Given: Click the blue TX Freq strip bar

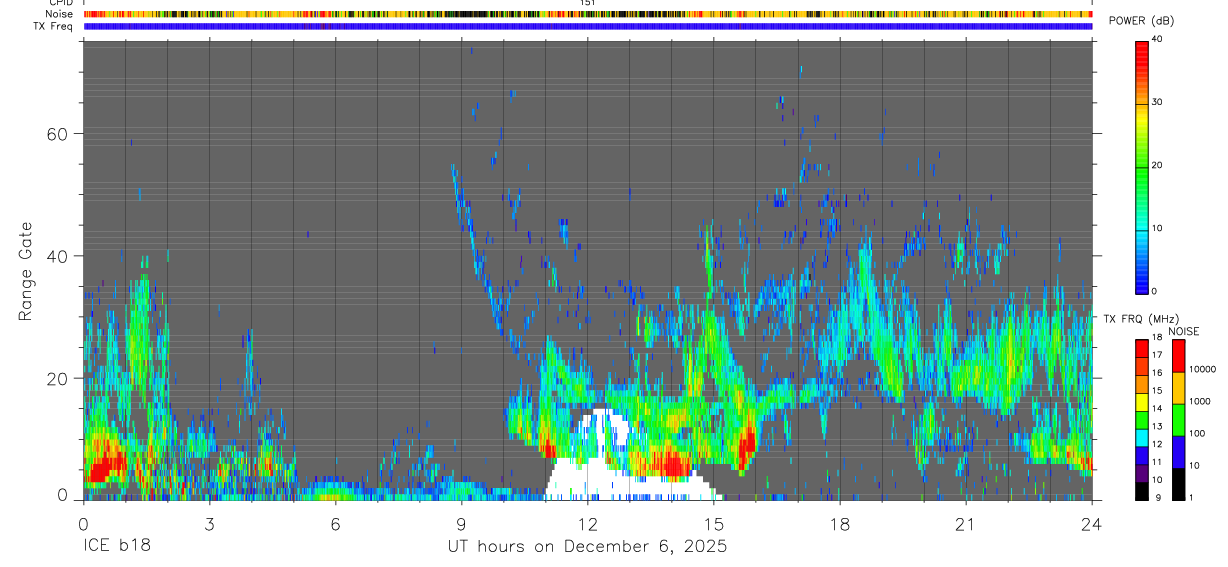Looking at the screenshot, I should (x=588, y=26).
